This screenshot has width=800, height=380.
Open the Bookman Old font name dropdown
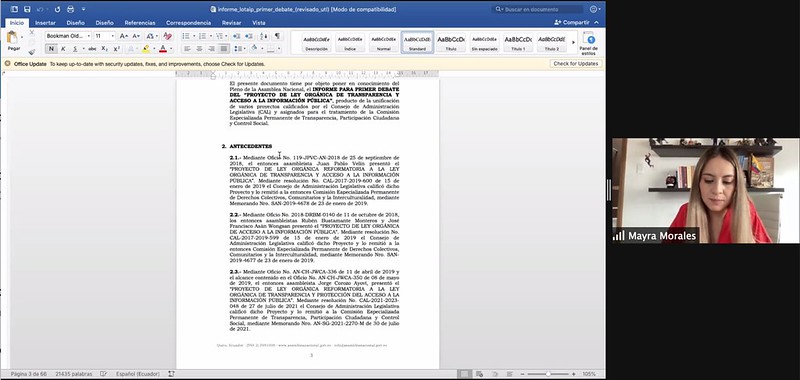pyautogui.click(x=68, y=36)
